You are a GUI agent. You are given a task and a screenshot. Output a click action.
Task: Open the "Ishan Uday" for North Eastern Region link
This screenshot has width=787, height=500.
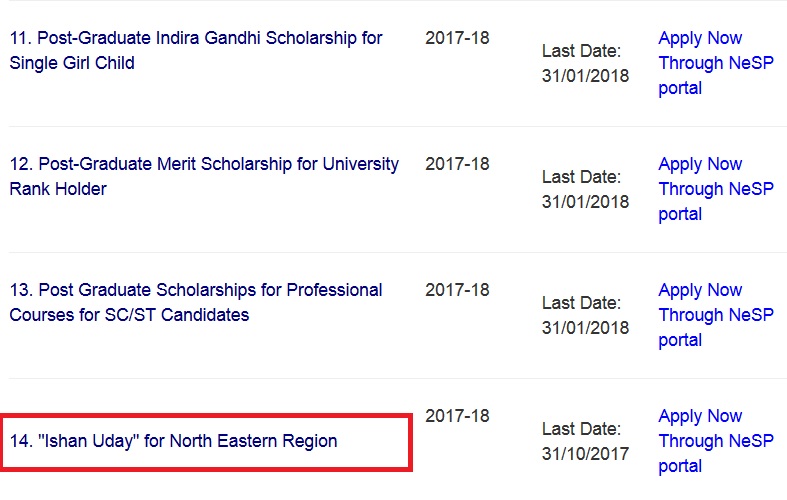(174, 441)
